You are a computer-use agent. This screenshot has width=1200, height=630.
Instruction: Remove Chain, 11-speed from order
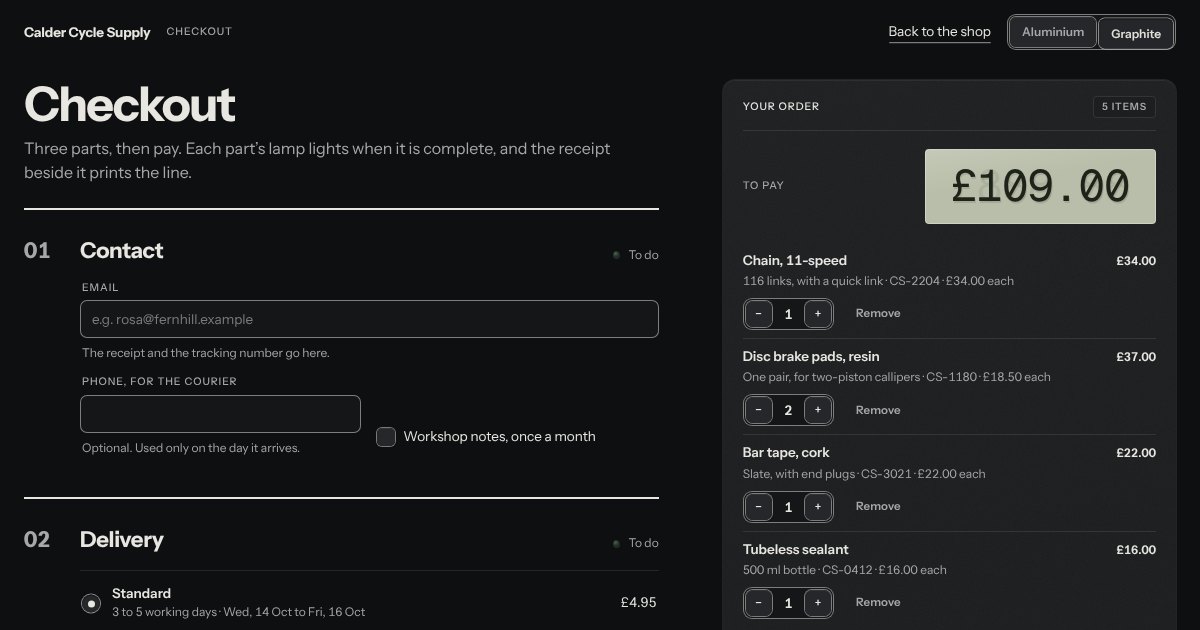[x=878, y=313]
